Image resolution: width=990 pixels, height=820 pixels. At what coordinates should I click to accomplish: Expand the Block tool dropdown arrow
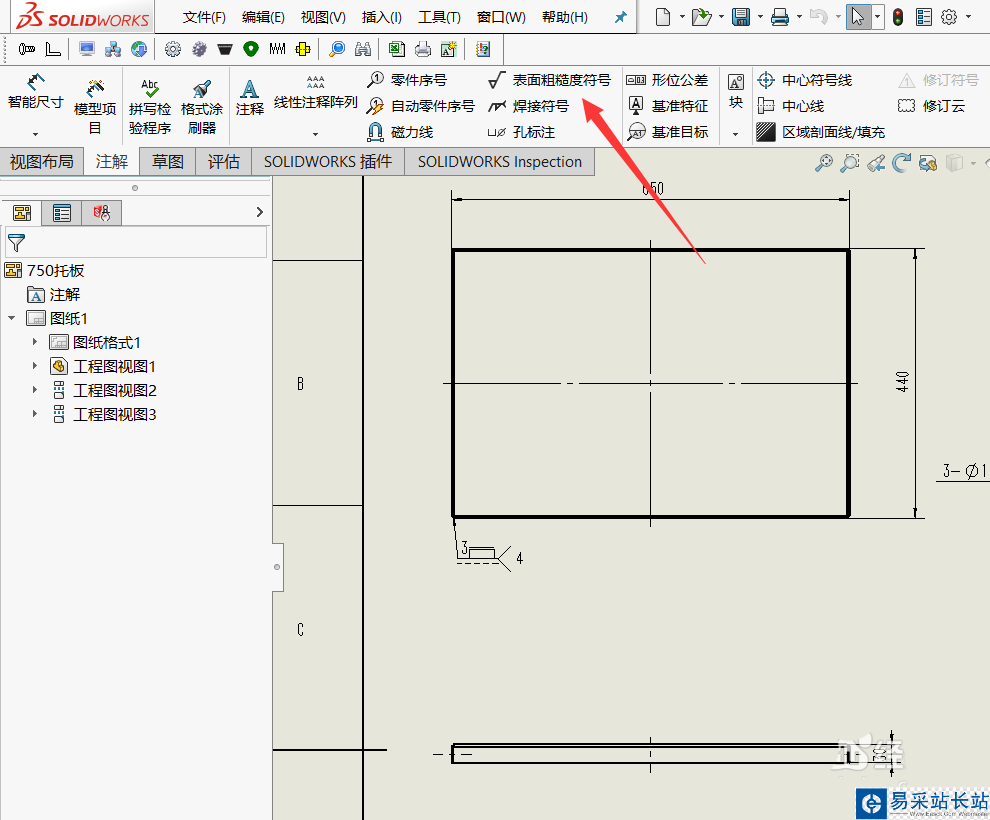(736, 134)
